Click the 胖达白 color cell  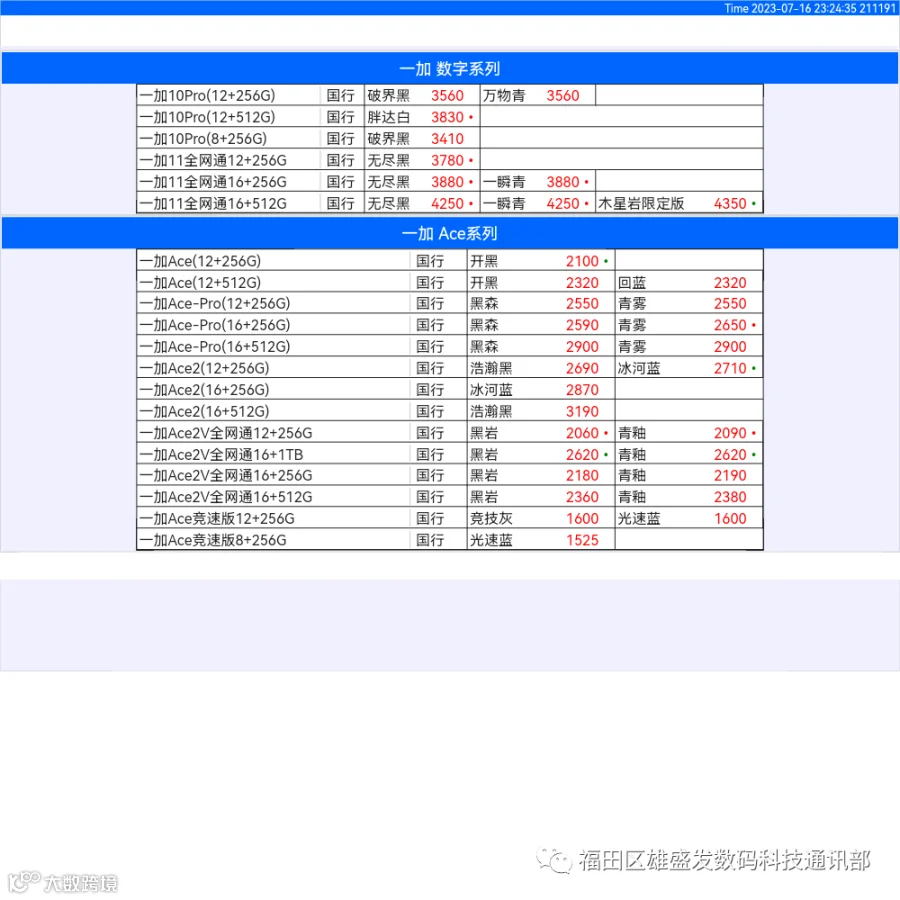(x=389, y=117)
